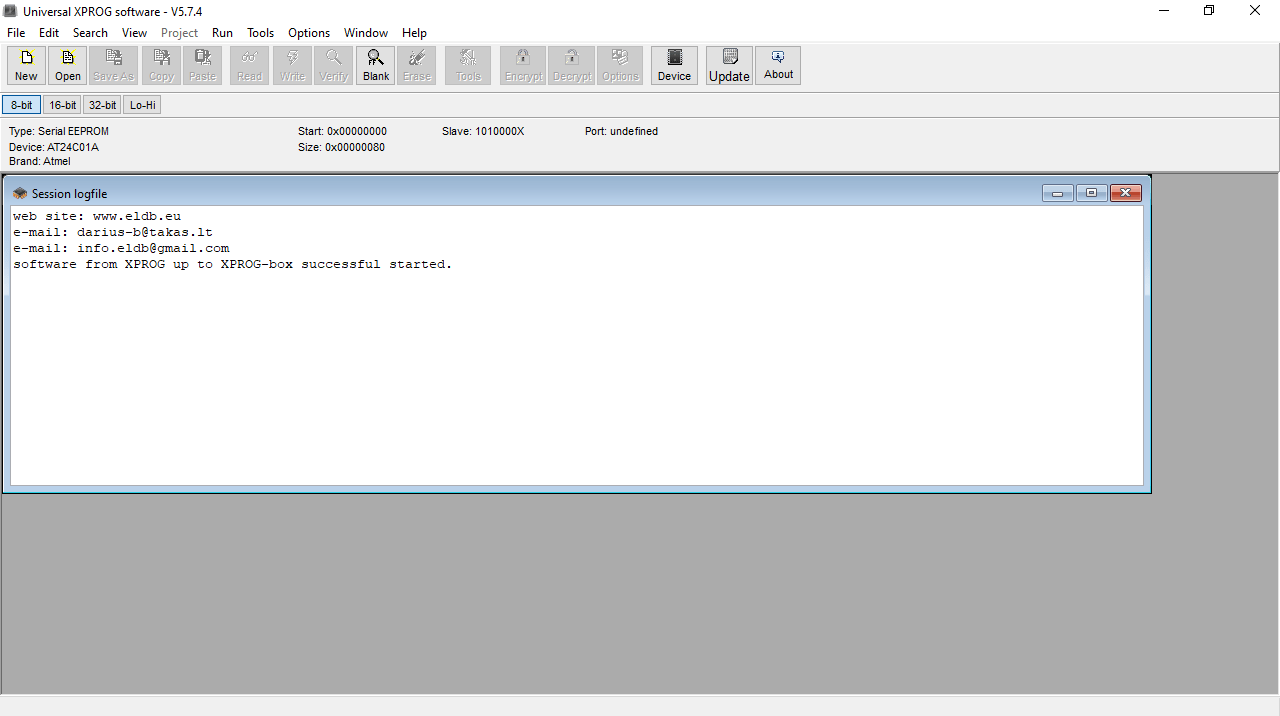Toggle the Lo-Hi byte order
Viewport: 1280px width, 716px height.
click(x=142, y=105)
